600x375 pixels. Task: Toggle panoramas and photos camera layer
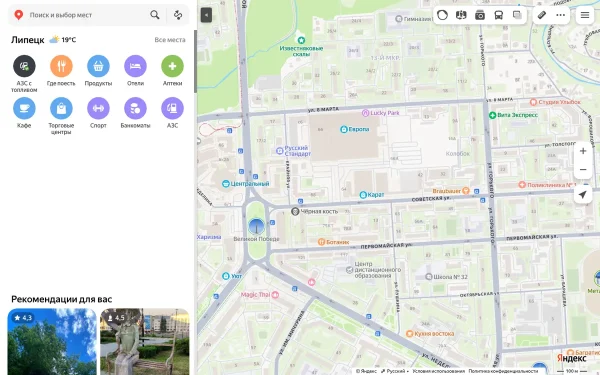[480, 15]
